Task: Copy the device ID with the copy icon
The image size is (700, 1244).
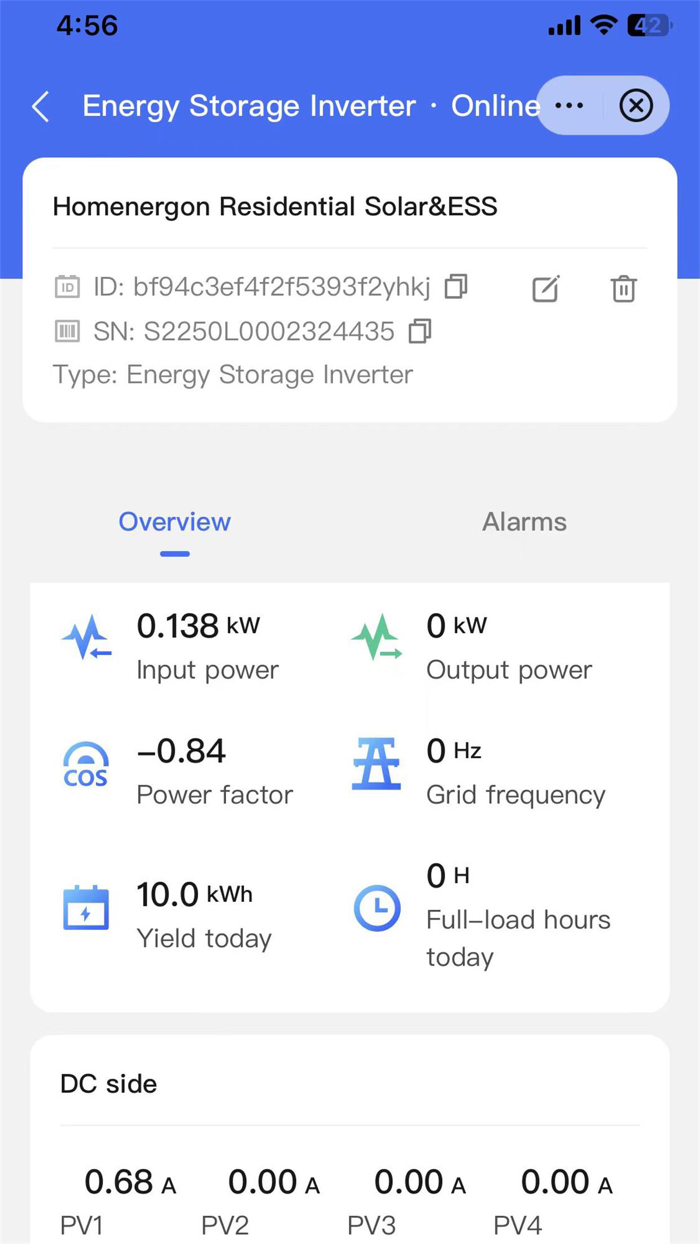Action: [x=455, y=287]
